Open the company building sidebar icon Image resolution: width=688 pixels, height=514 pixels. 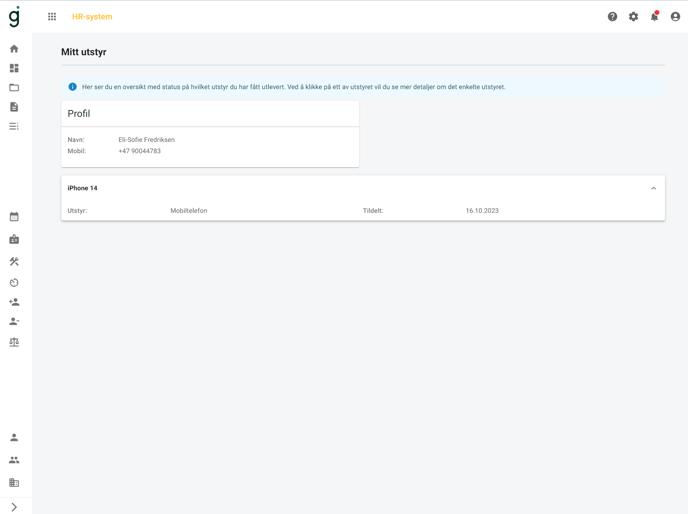[x=14, y=482]
